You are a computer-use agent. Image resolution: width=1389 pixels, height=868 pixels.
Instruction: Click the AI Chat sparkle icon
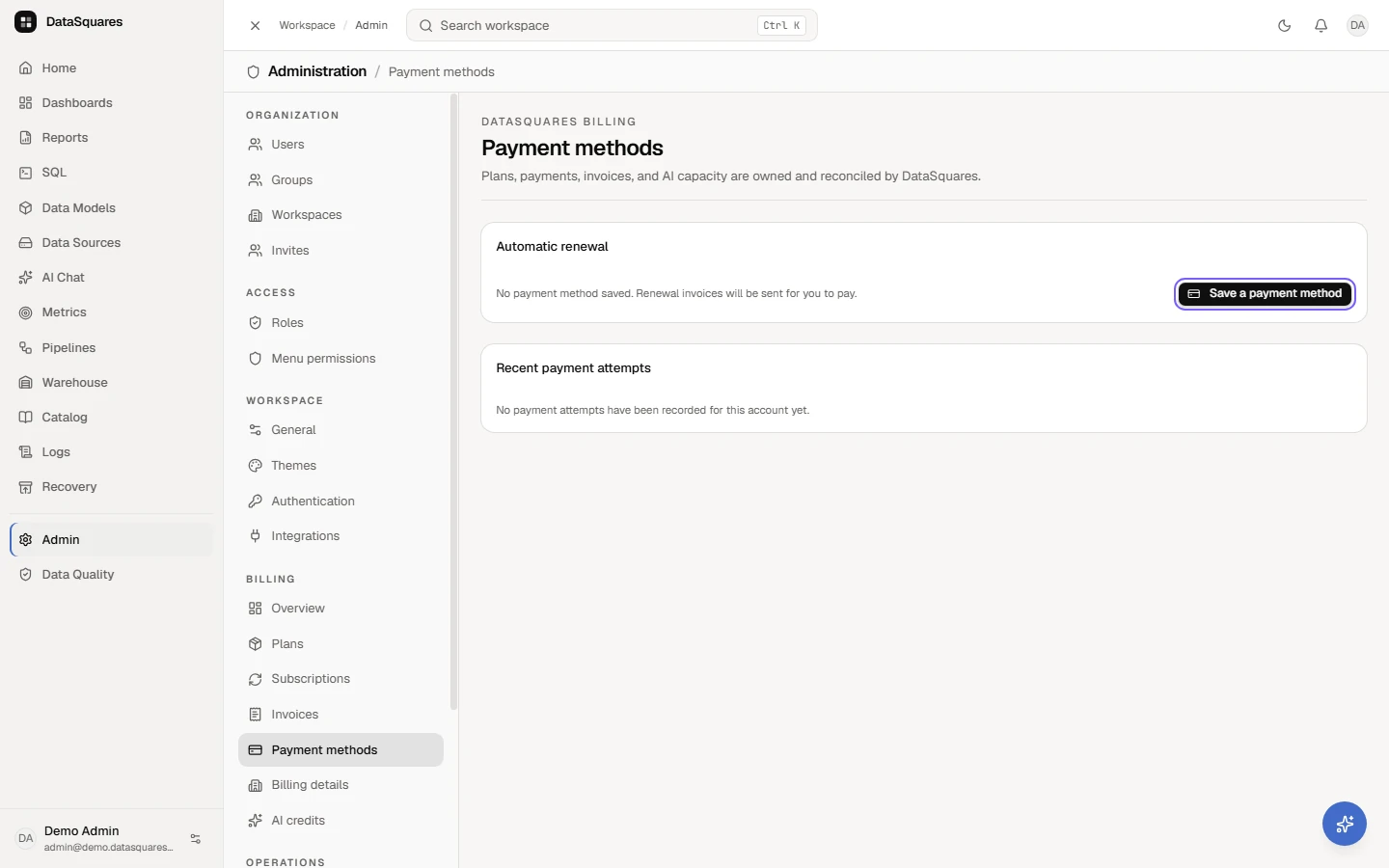click(26, 278)
